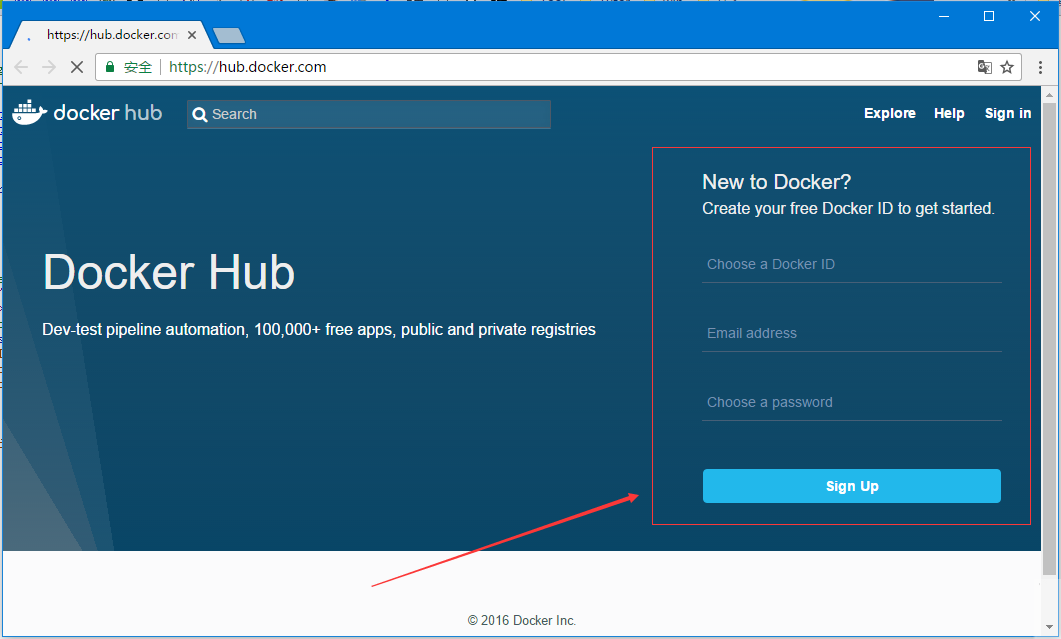Click the "New to Docker?" heading
Viewport: 1061px width, 639px height.
coord(777,182)
